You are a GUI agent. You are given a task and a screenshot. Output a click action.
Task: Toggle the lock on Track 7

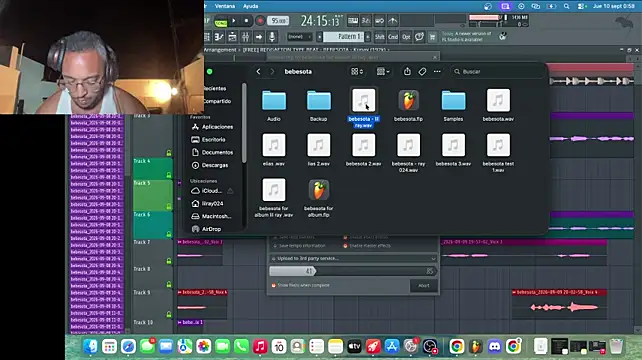point(169,261)
